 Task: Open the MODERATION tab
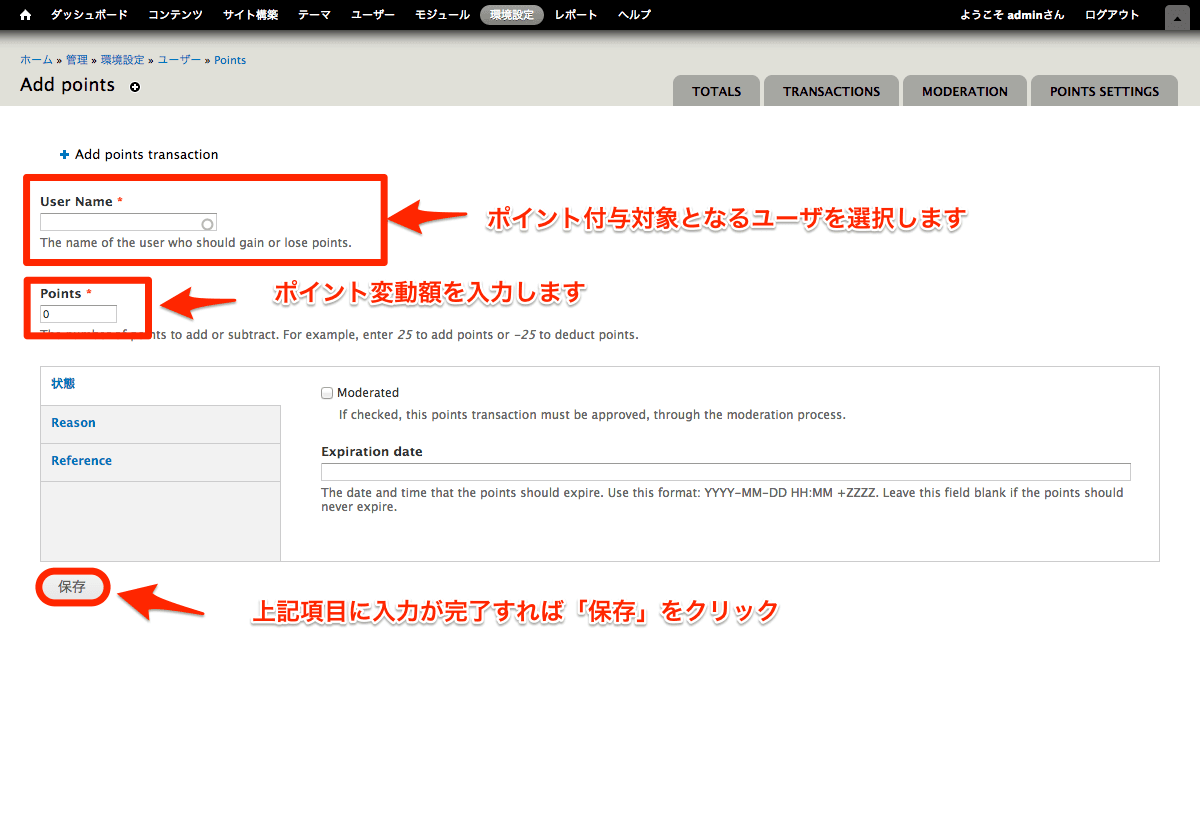pos(964,91)
